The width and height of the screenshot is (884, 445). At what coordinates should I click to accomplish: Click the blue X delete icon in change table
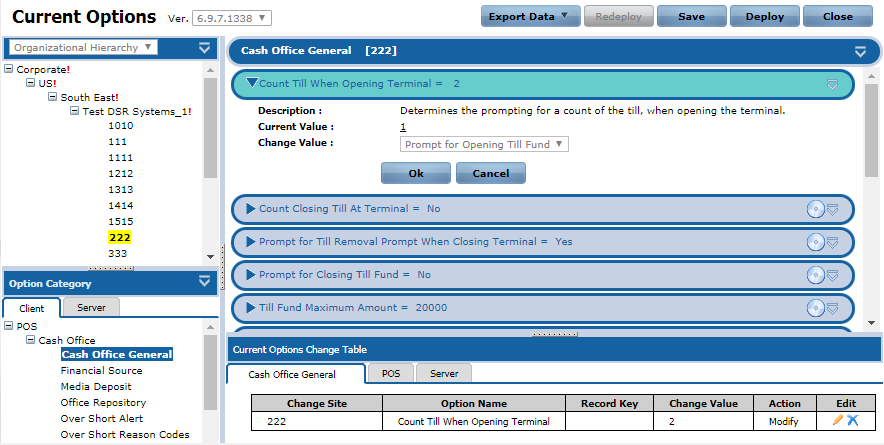pos(853,420)
